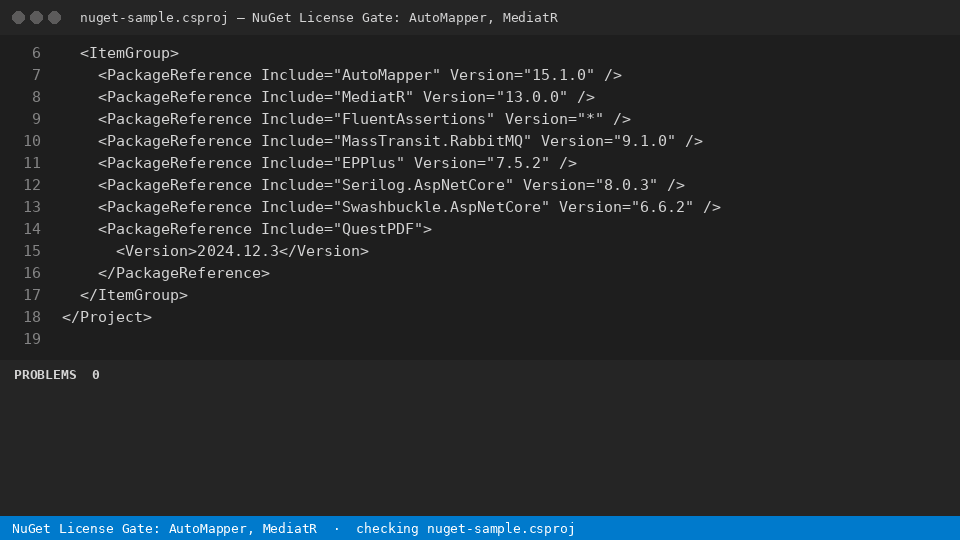Click the Swashbuckle.AspNetCore package line

(x=409, y=208)
